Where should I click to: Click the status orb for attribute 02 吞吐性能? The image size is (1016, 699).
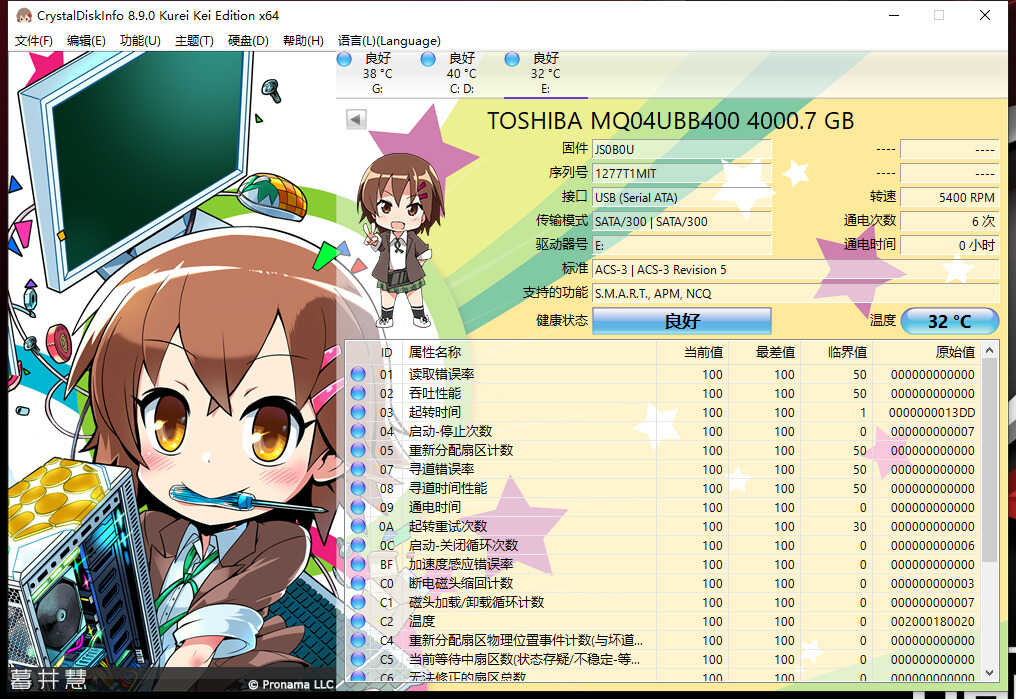coord(358,393)
